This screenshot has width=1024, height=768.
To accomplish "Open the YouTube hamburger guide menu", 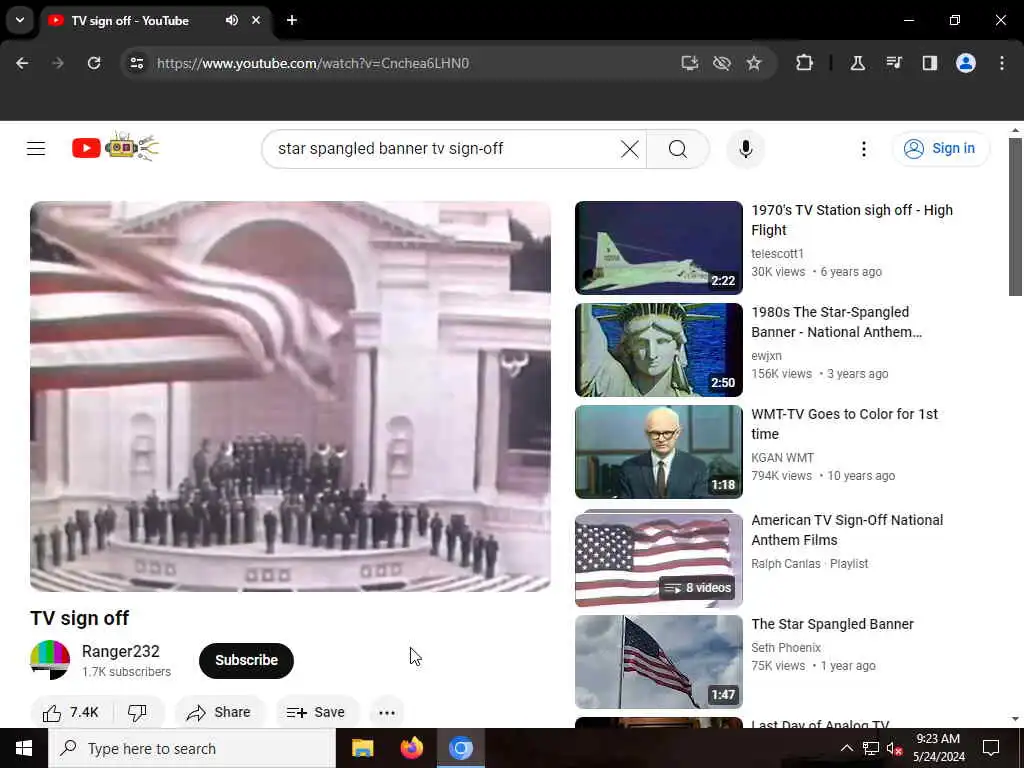I will pyautogui.click(x=36, y=149).
